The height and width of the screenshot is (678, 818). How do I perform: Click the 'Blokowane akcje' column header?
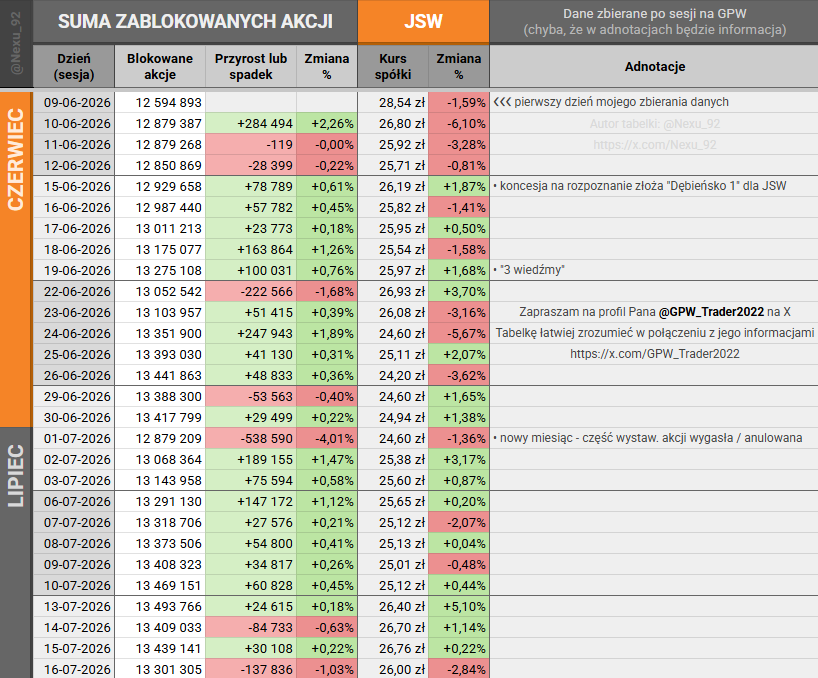click(160, 66)
